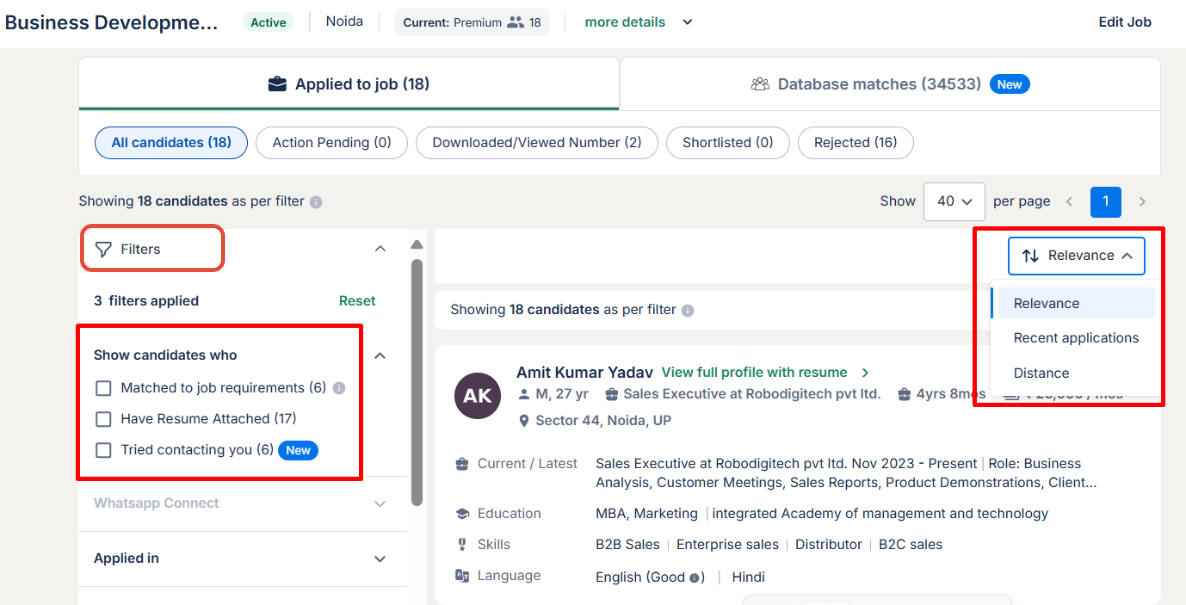Select the Rejected (16) filter chip
1186x605 pixels.
(855, 143)
